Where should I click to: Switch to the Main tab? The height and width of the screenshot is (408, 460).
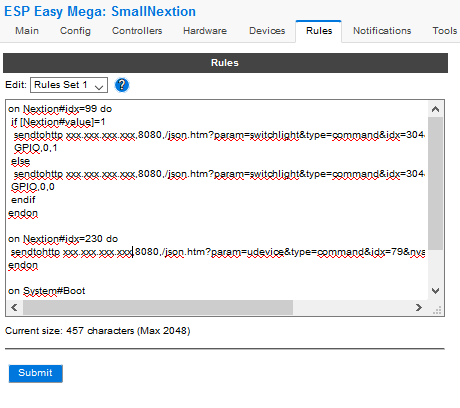tap(27, 31)
